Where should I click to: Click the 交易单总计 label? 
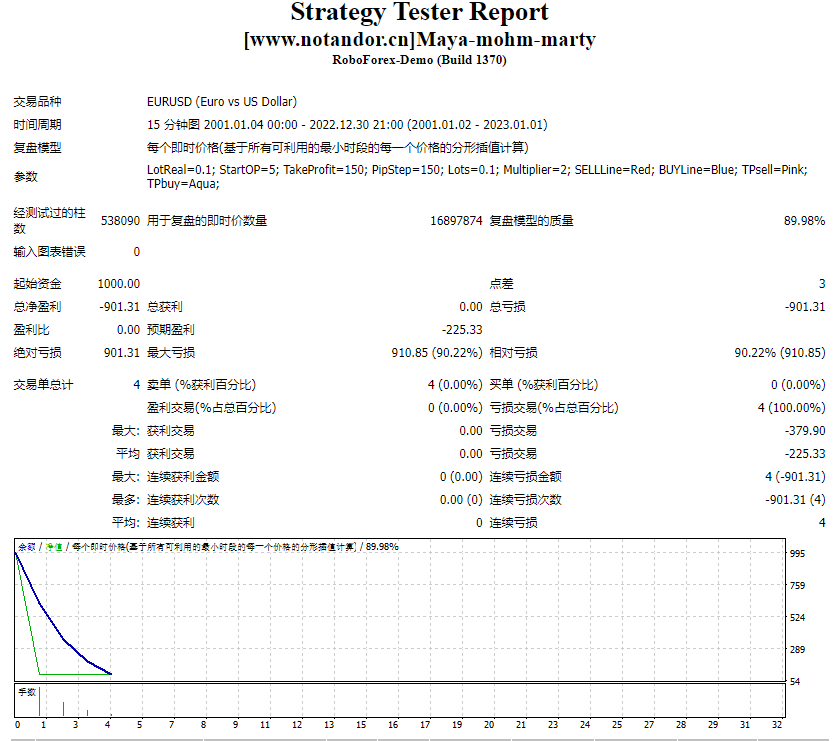click(x=43, y=385)
